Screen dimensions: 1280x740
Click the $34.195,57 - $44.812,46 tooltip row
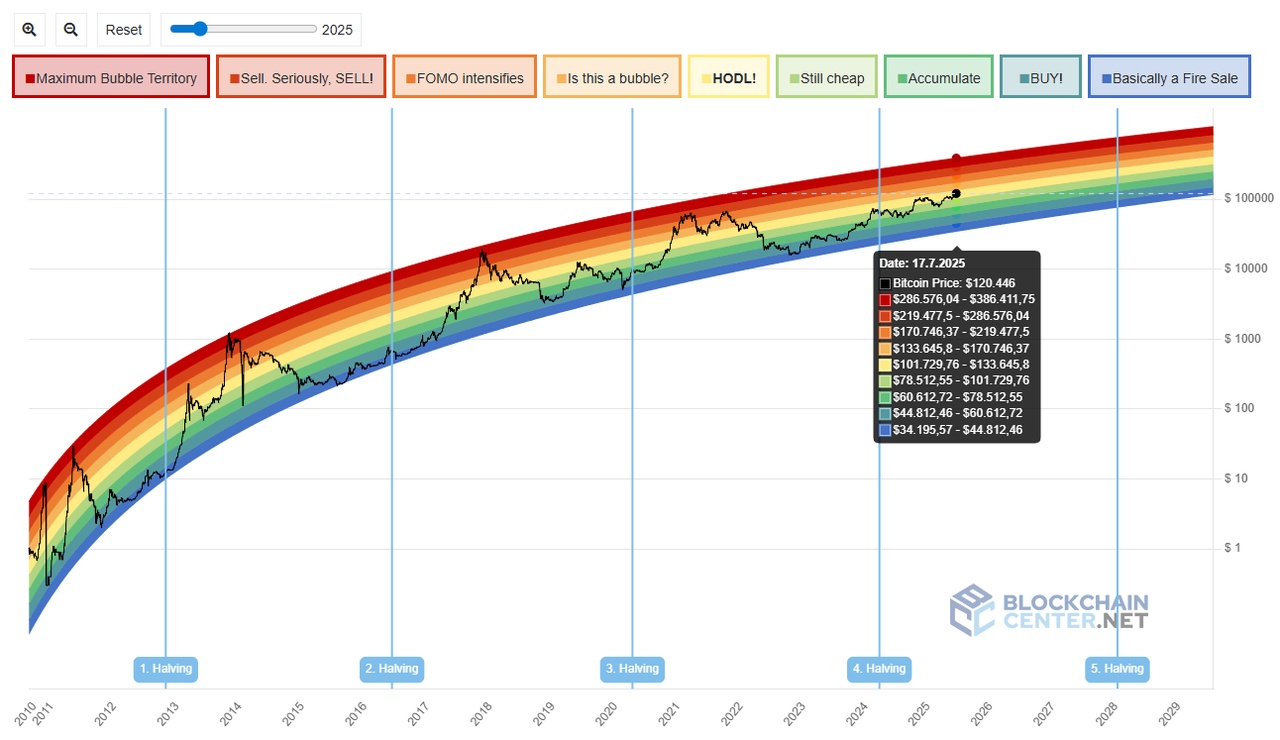tap(951, 430)
